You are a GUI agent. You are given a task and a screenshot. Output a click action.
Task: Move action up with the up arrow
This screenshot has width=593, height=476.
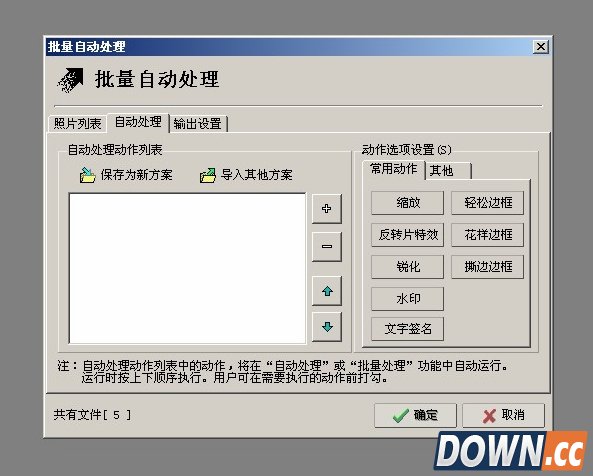pos(327,291)
